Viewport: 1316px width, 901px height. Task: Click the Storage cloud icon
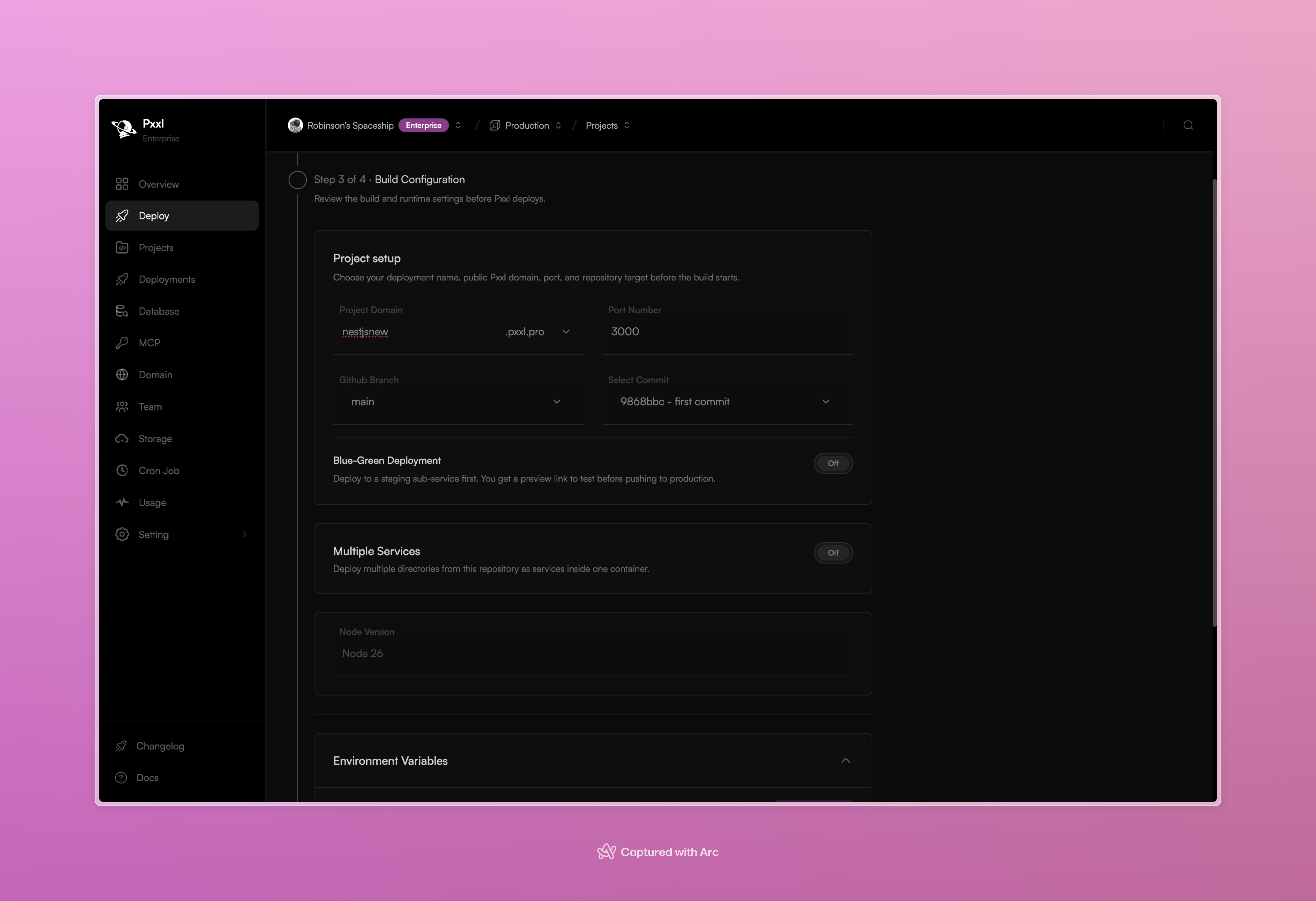pyautogui.click(x=122, y=439)
